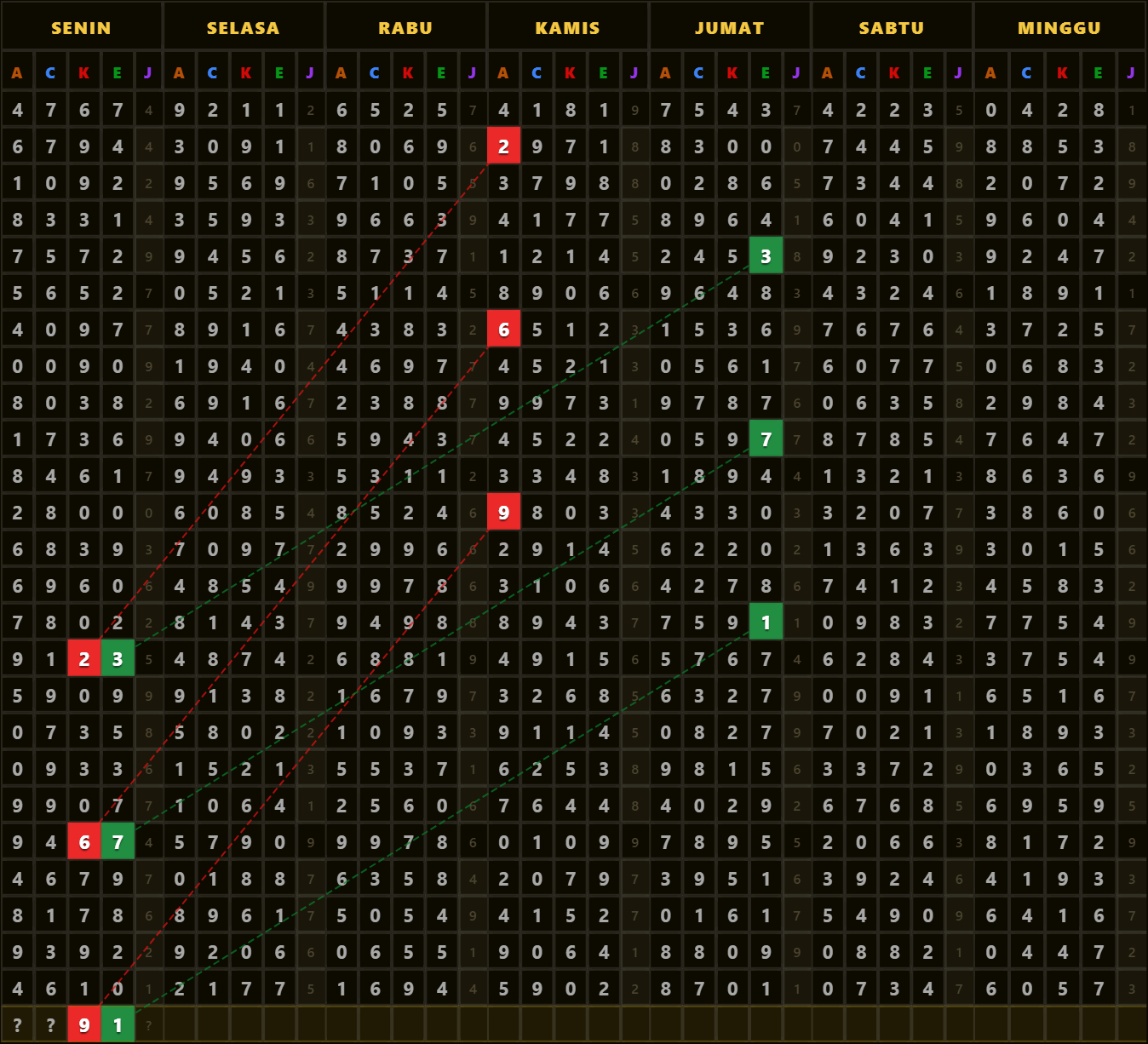1148x1044 pixels.
Task: Click green highlighted 7 in SENIN column E
Action: [118, 842]
